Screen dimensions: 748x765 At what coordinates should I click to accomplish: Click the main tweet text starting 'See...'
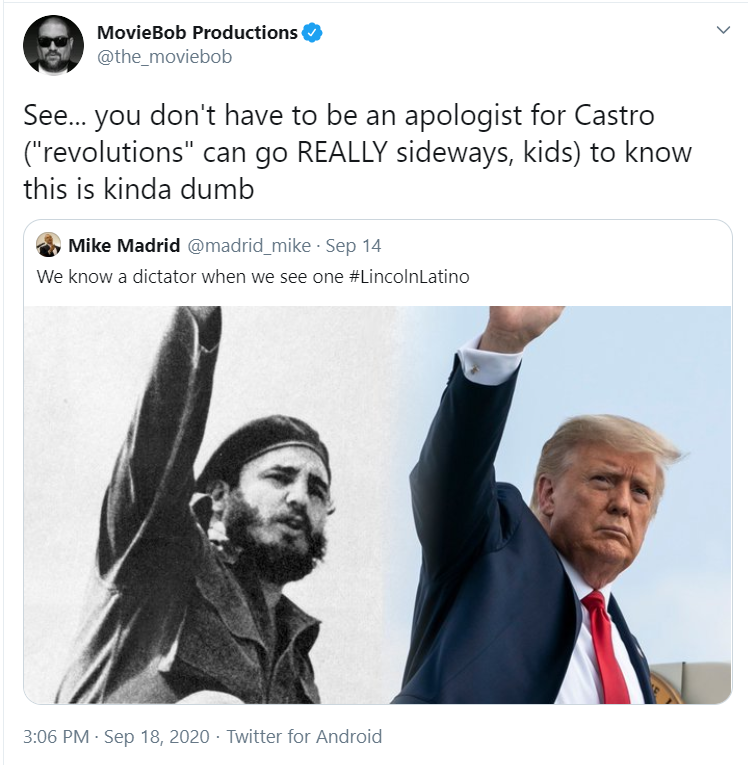pyautogui.click(x=358, y=152)
